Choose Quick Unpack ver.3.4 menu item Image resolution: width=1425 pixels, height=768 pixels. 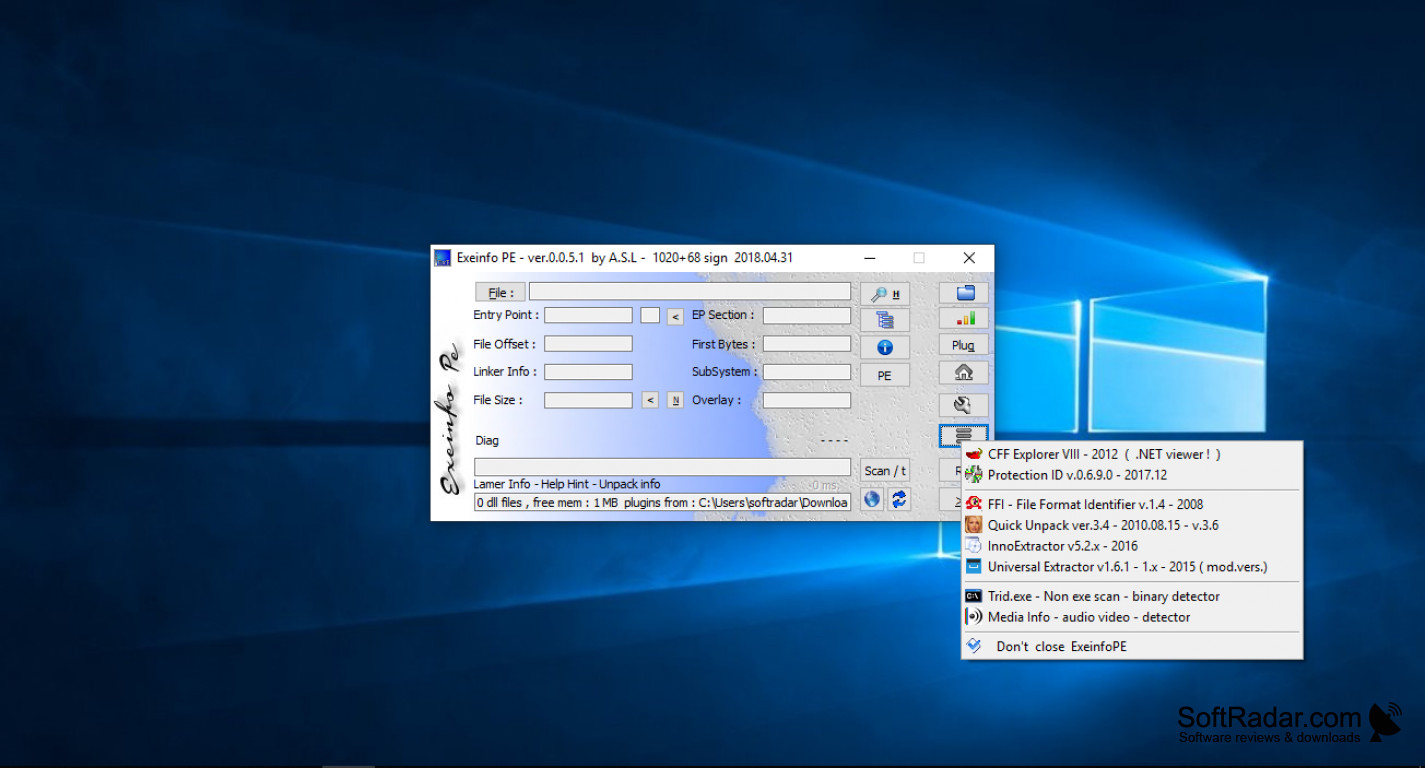click(1132, 525)
